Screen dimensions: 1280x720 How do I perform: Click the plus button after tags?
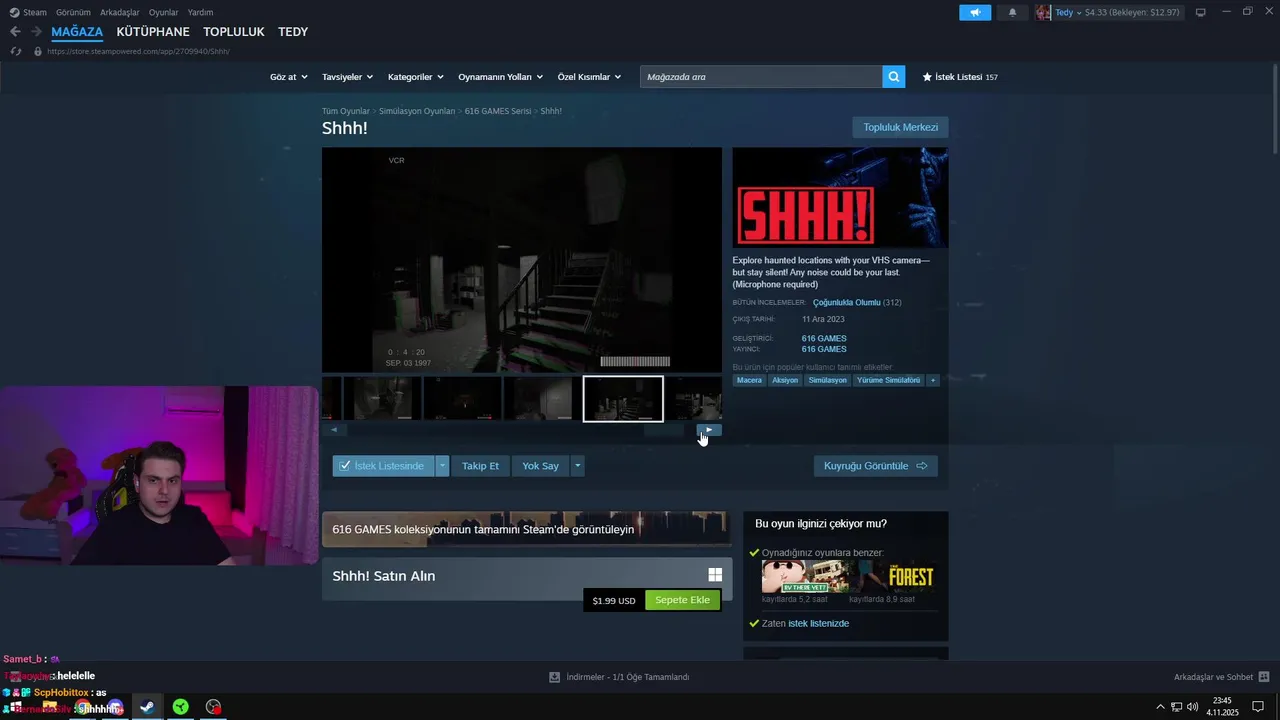[933, 380]
